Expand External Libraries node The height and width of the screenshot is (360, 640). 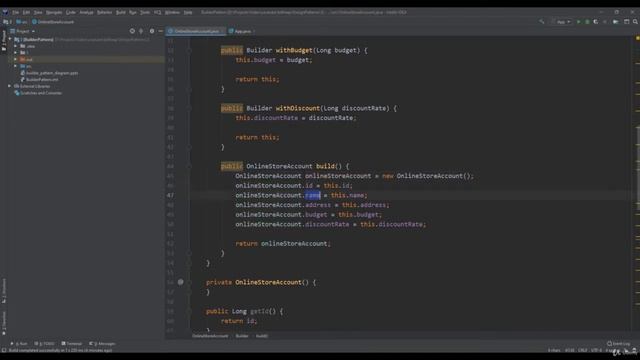point(10,86)
